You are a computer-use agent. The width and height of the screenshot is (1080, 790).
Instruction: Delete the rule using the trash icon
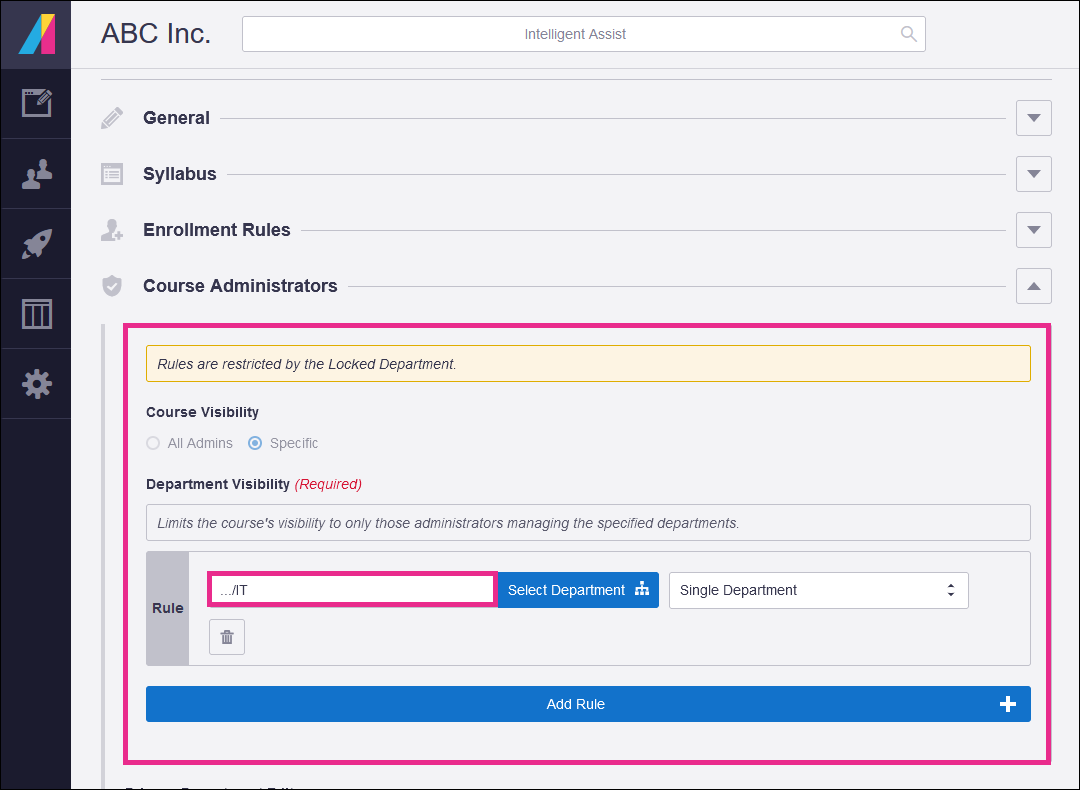click(x=226, y=636)
